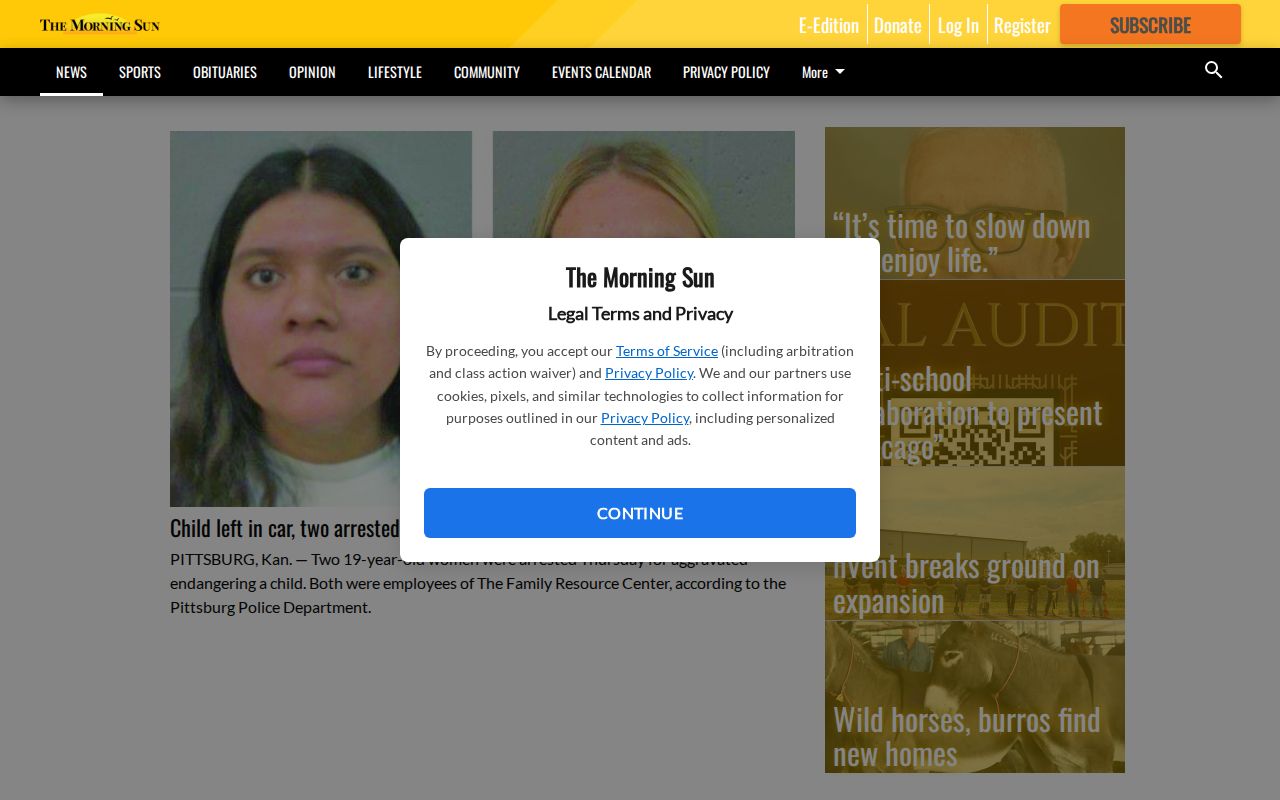Open 'Wild horses, burros find new homes'
This screenshot has height=800, width=1280.
click(975, 696)
